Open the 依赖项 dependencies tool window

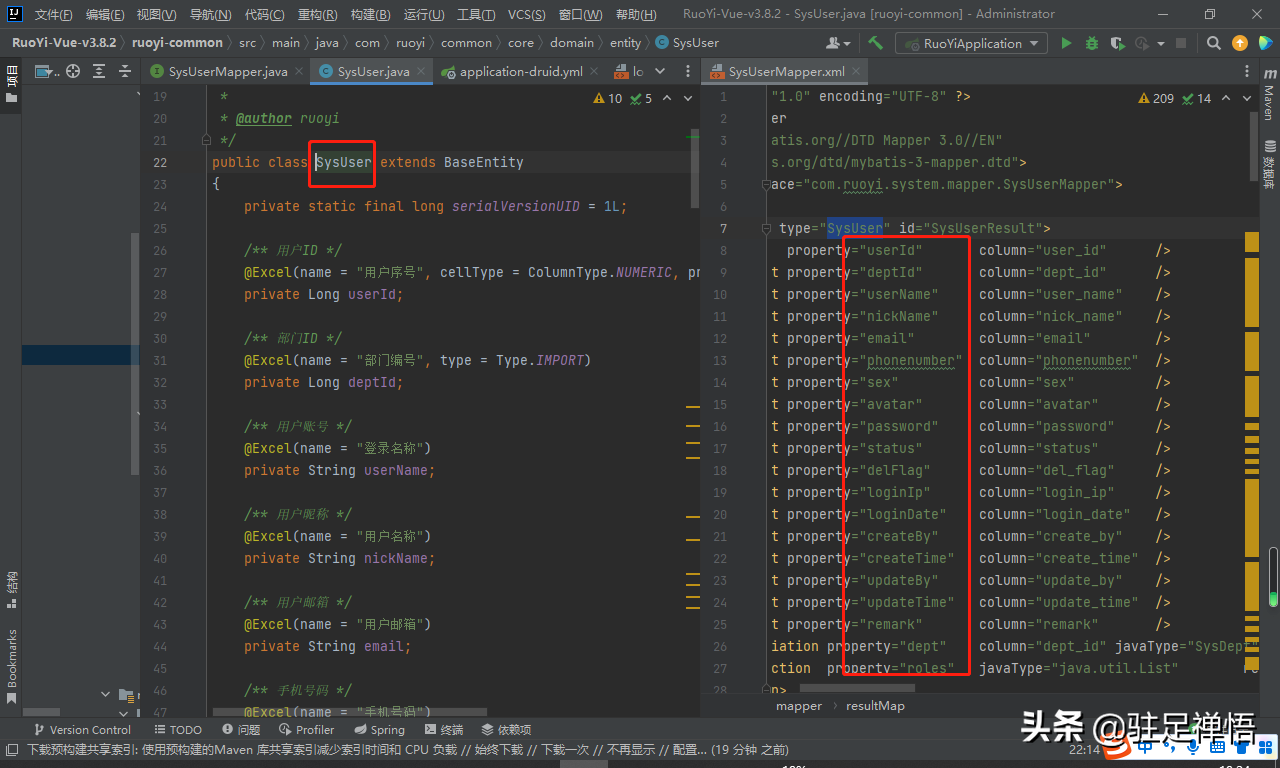506,730
